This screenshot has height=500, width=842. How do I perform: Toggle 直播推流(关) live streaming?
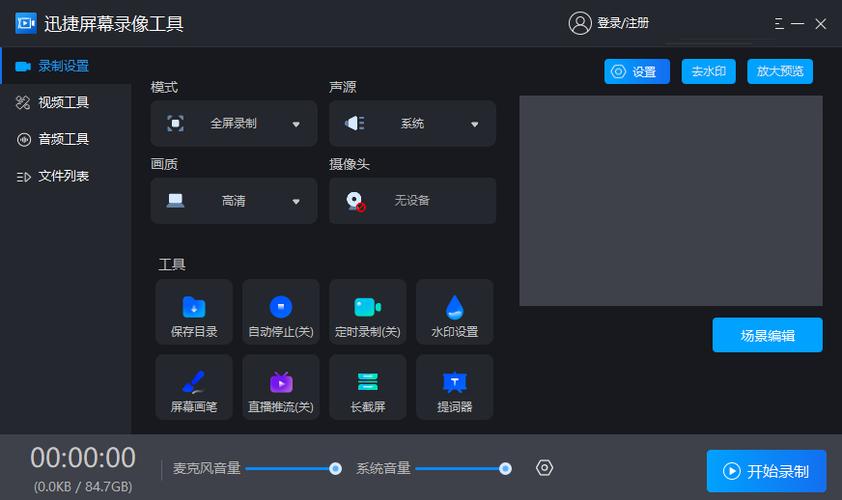[281, 387]
